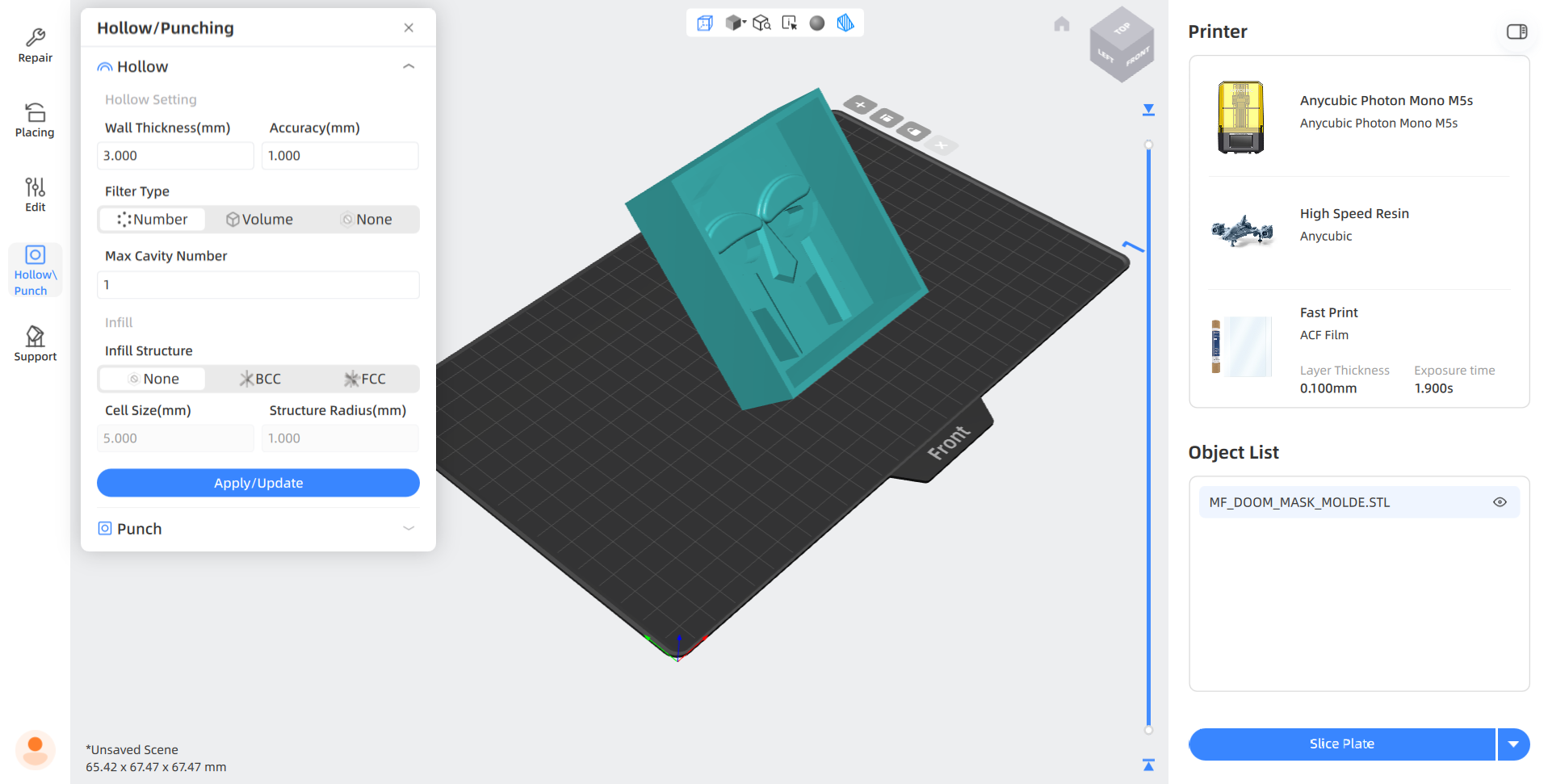Jump layer slider to bottom arrow
Screen dimensions: 1548x784
(x=1148, y=765)
